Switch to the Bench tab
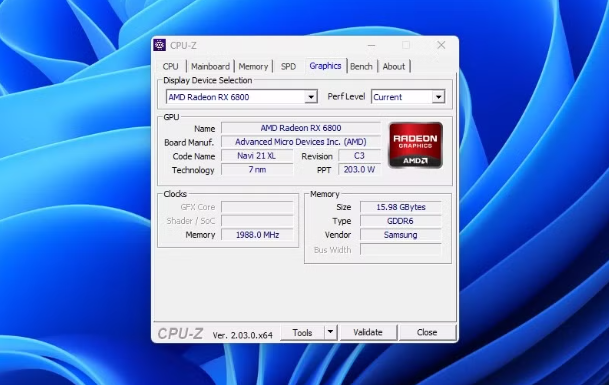This screenshot has height=385, width=609. [x=361, y=66]
